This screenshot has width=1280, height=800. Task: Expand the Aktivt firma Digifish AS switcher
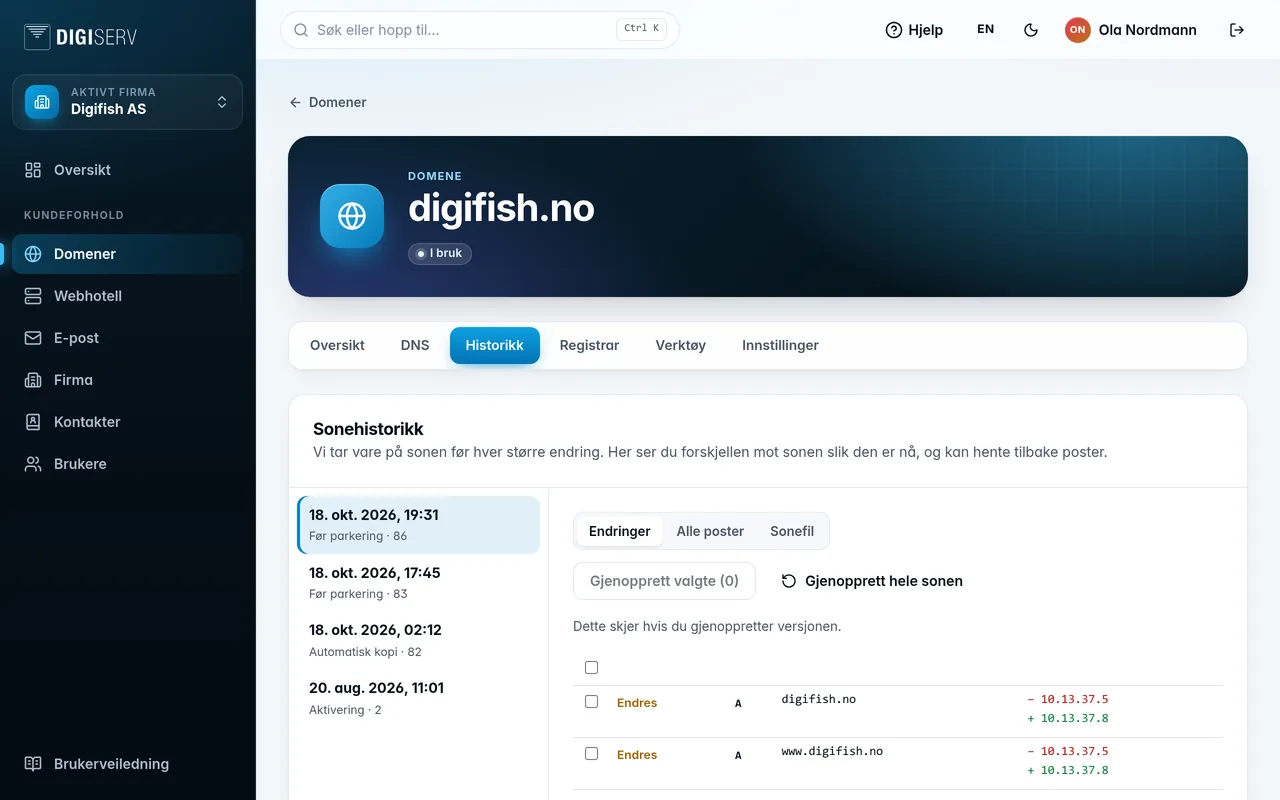127,102
